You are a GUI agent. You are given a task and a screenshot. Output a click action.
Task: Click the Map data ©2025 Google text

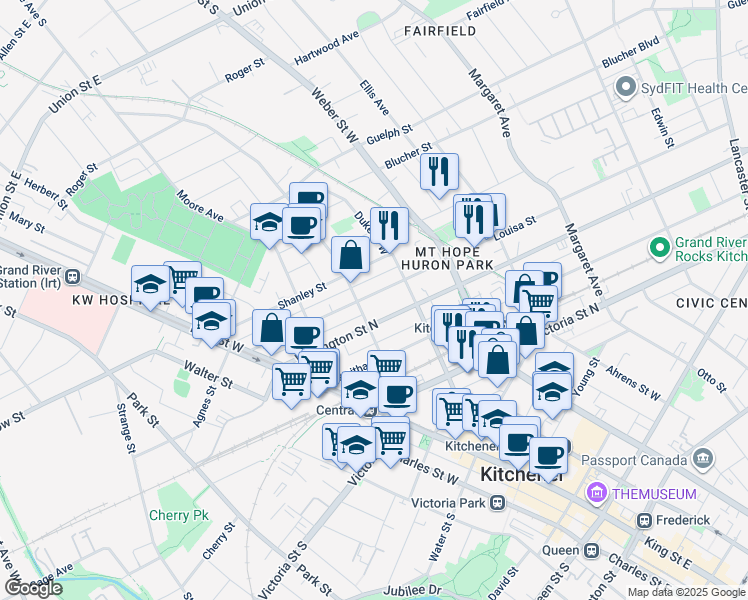point(687,593)
